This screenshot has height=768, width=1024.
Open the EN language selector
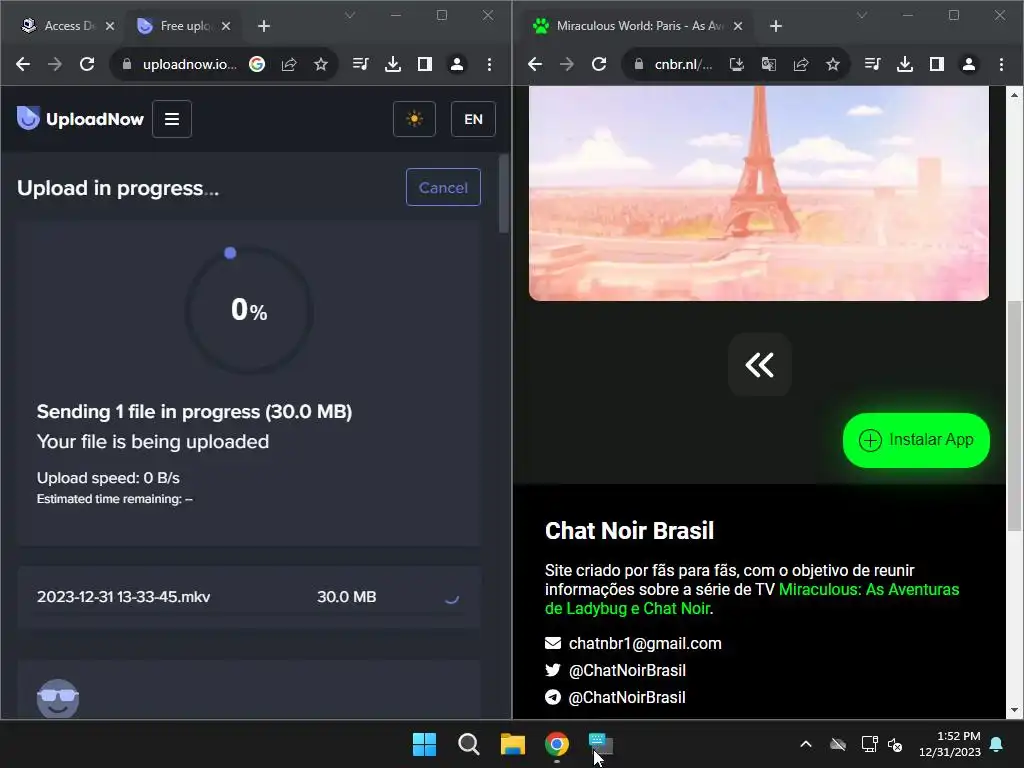[473, 119]
